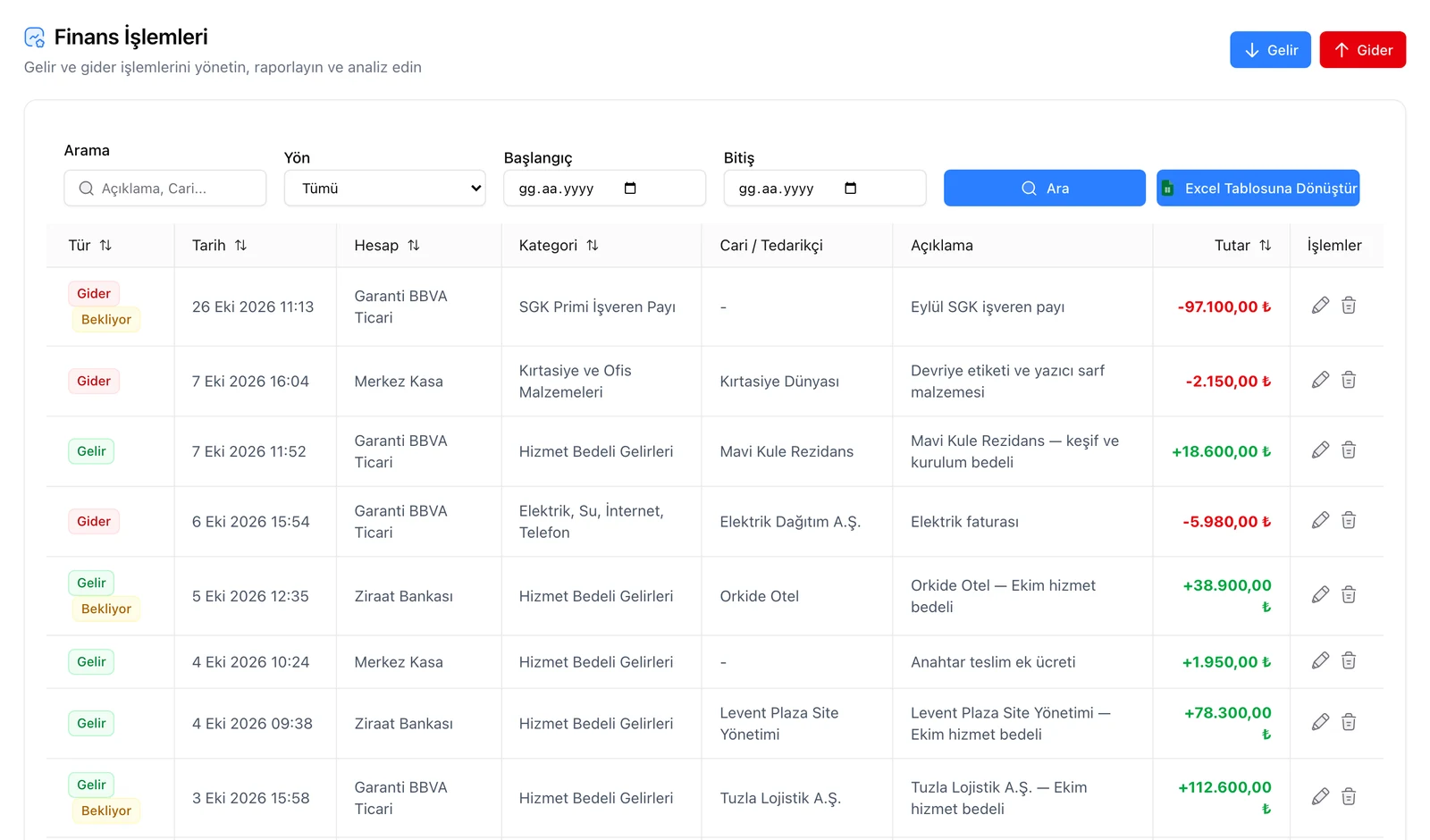
Task: Edit the Kırtasiye Dünyası expense row
Action: (1320, 380)
